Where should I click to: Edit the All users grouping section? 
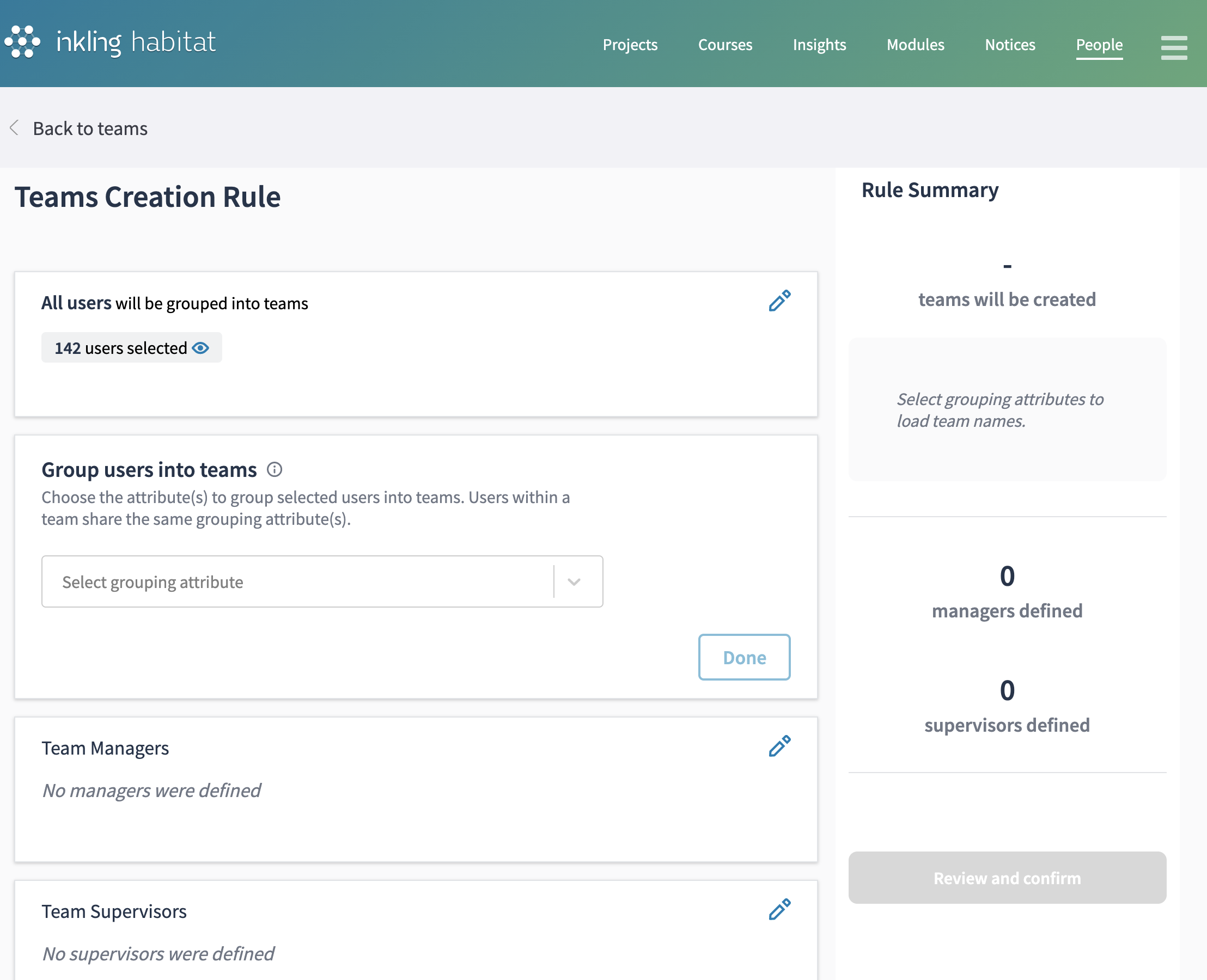coord(779,301)
